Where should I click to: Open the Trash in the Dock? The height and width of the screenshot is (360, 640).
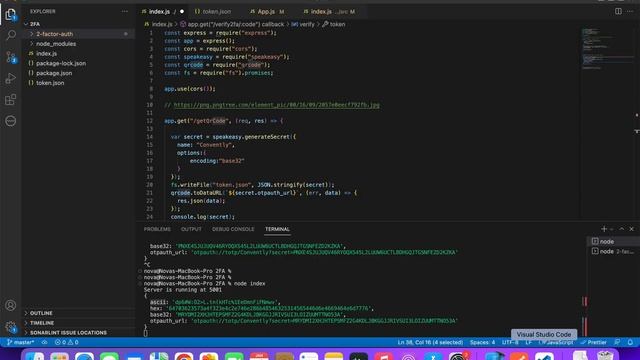605,356
